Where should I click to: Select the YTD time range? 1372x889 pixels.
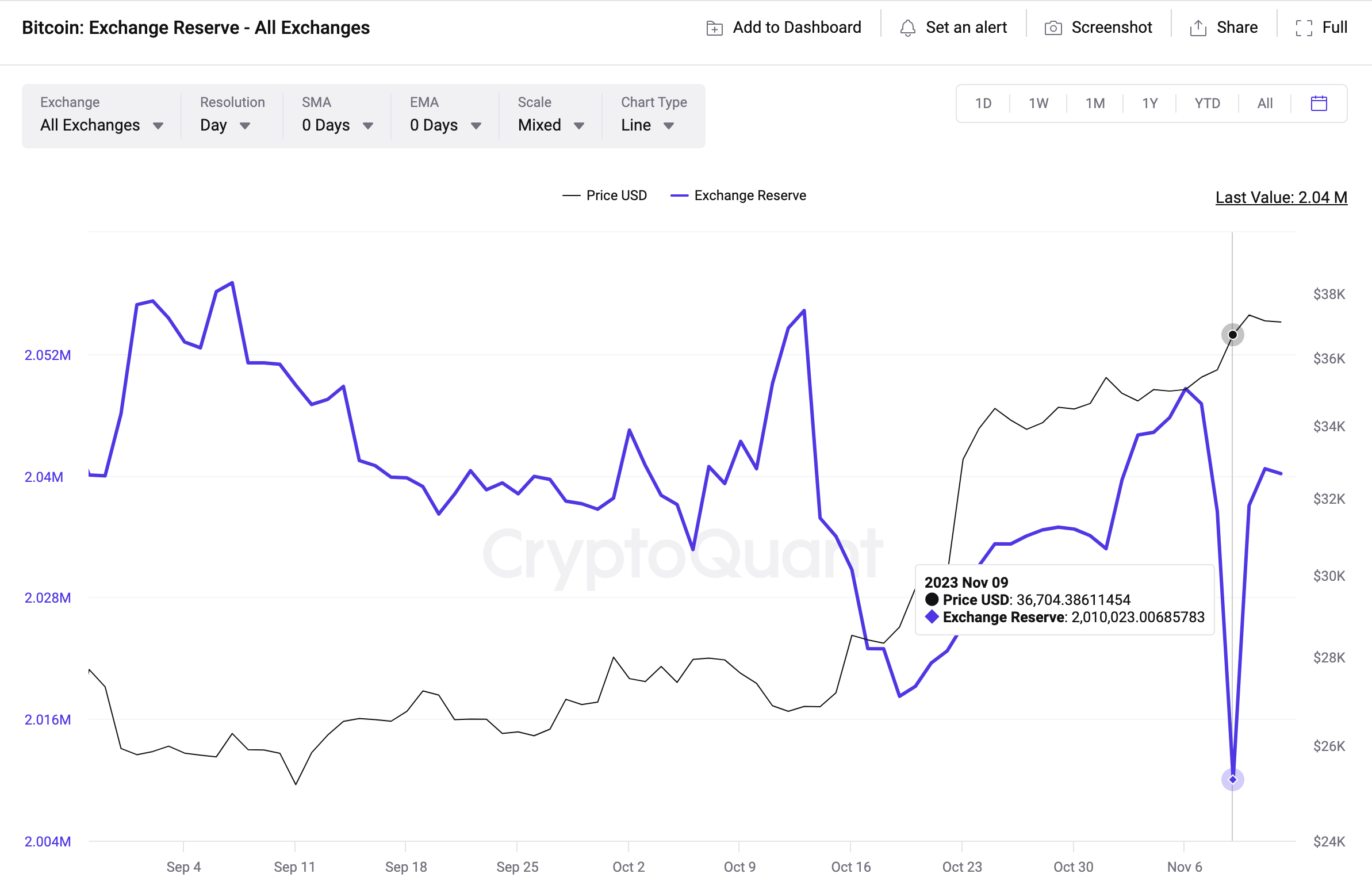click(1207, 103)
